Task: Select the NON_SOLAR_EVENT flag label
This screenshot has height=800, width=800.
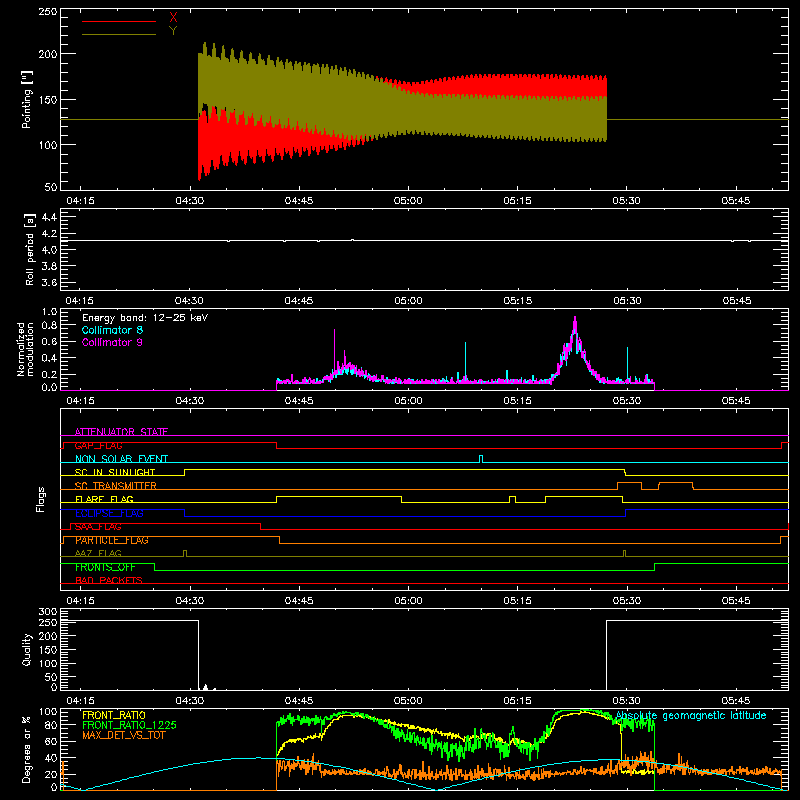Action: [121, 459]
